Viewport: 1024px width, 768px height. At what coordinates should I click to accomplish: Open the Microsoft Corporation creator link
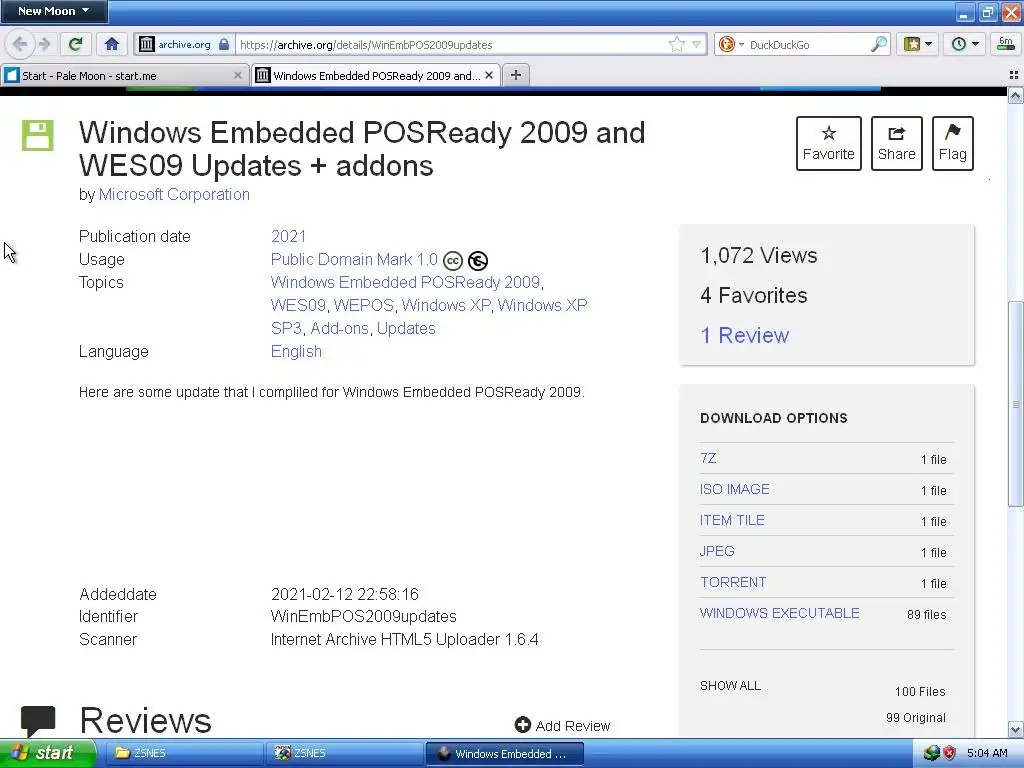coord(174,195)
